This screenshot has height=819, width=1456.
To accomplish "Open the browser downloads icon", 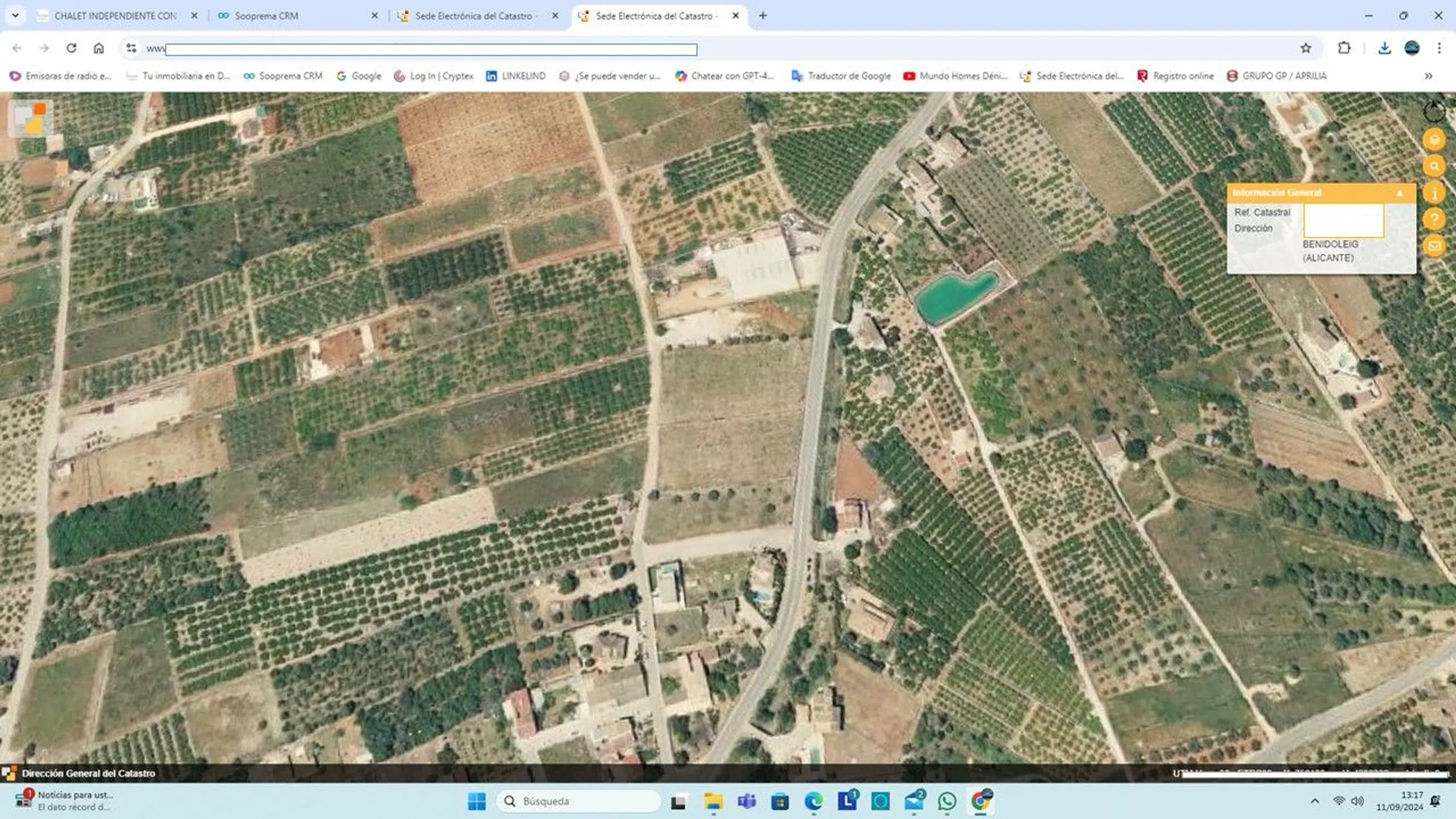I will pyautogui.click(x=1384, y=49).
